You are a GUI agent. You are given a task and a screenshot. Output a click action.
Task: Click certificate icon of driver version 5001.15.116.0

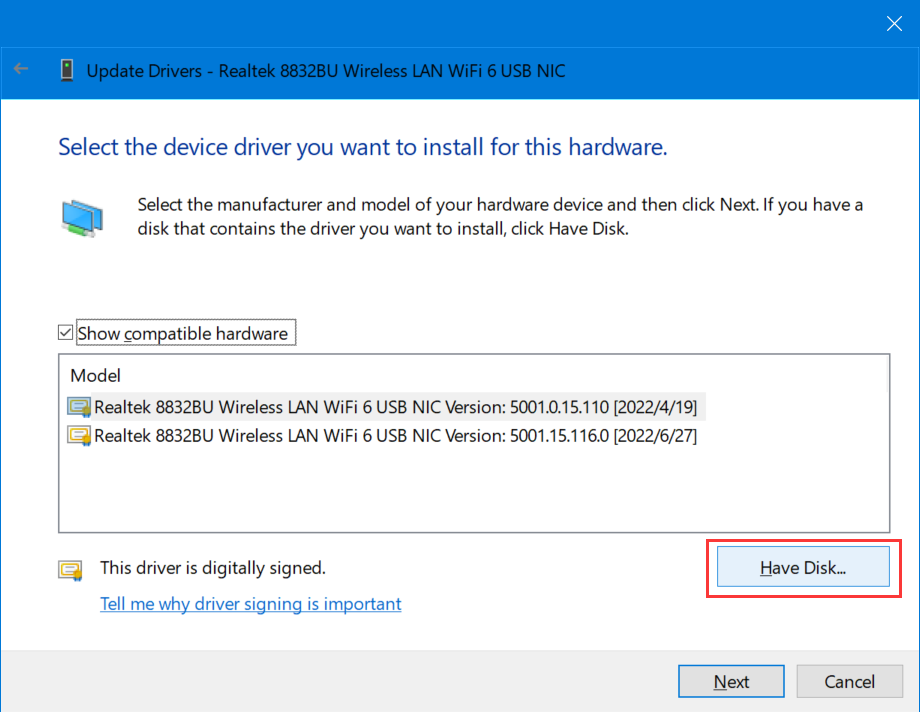[x=79, y=436]
